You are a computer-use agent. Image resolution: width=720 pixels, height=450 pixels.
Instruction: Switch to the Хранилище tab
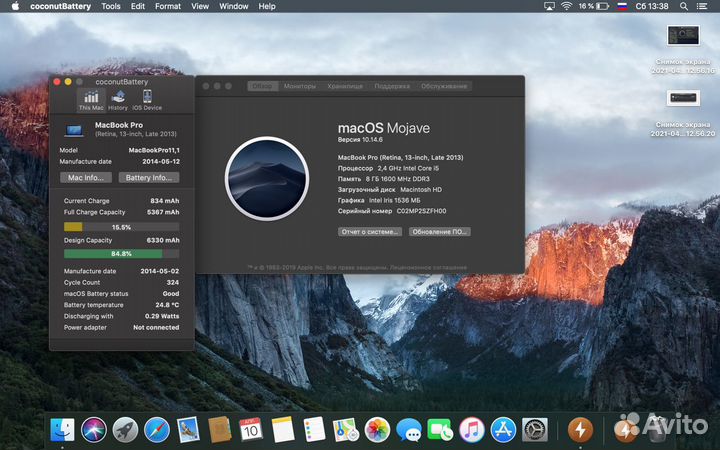point(345,86)
